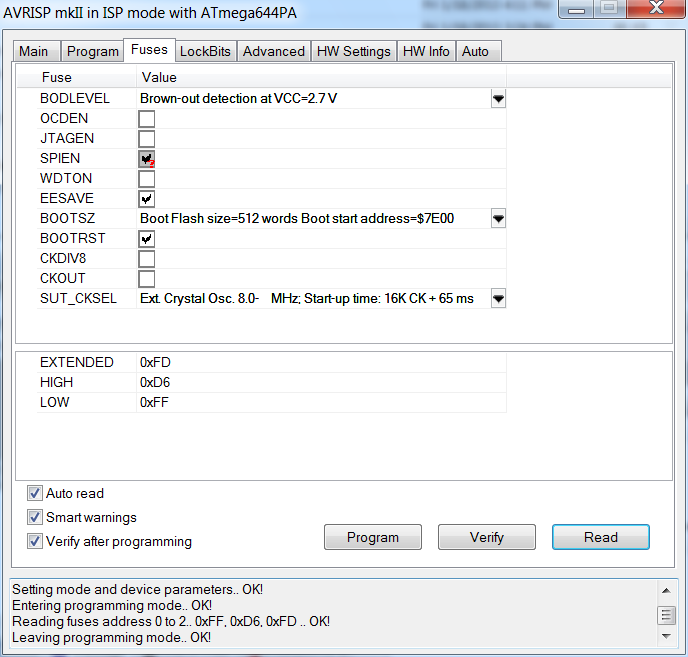Screen dimensions: 688x657
Task: Enable the CKOUT fuse checkbox
Action: (146, 279)
